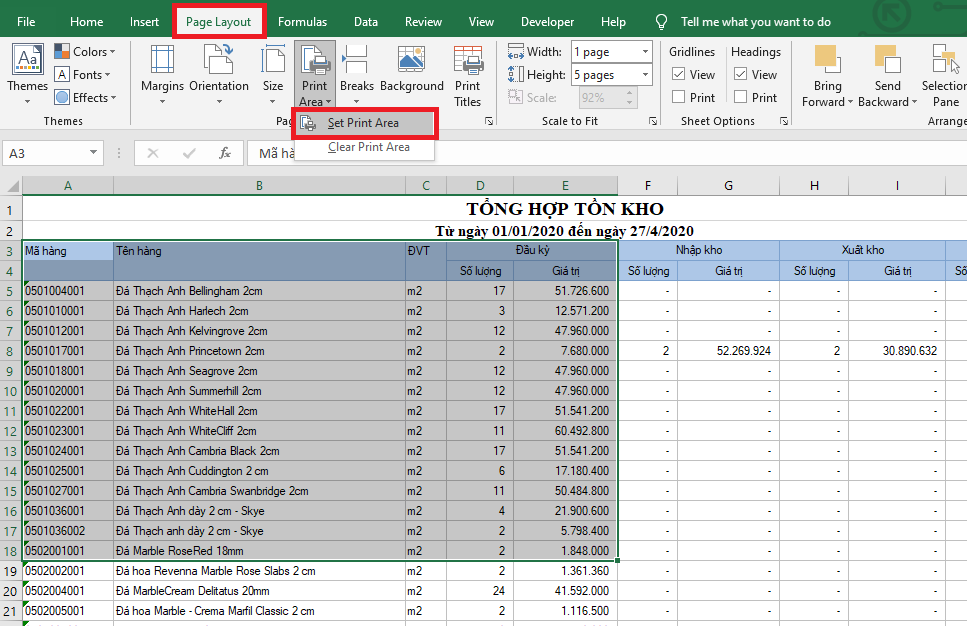The image size is (967, 626).
Task: Select Clear Print Area menu item
Action: click(x=368, y=147)
